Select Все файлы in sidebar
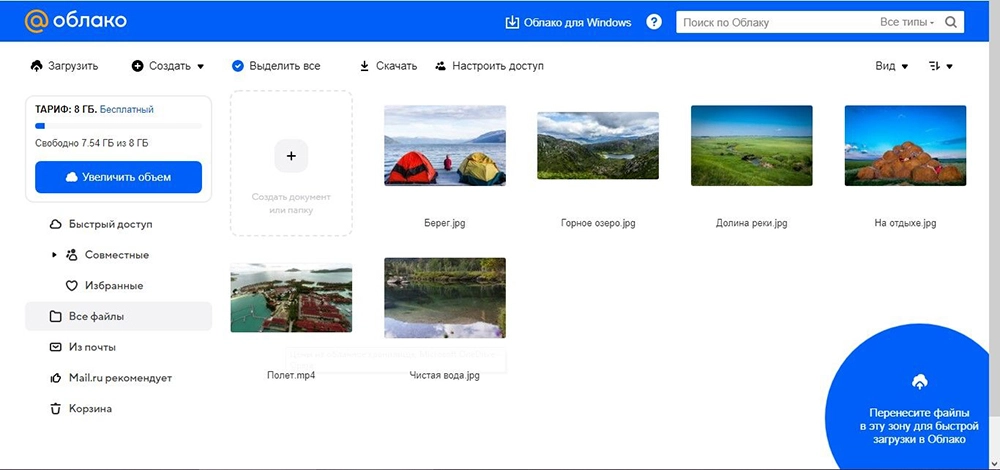Image resolution: width=1000 pixels, height=470 pixels. tap(118, 316)
